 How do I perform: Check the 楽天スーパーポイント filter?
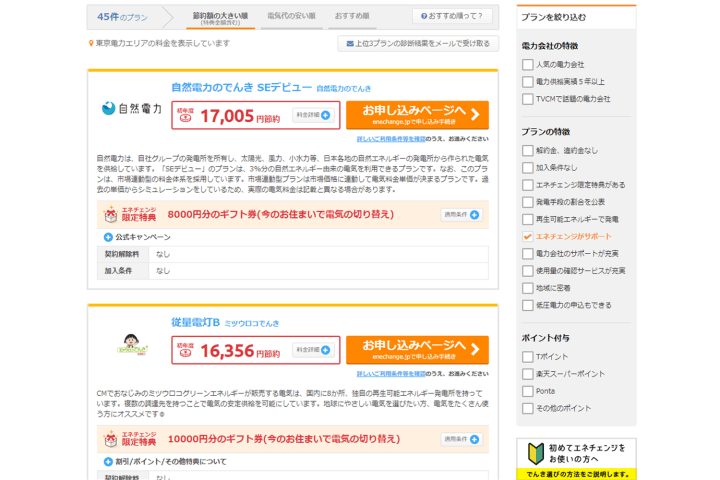point(528,374)
